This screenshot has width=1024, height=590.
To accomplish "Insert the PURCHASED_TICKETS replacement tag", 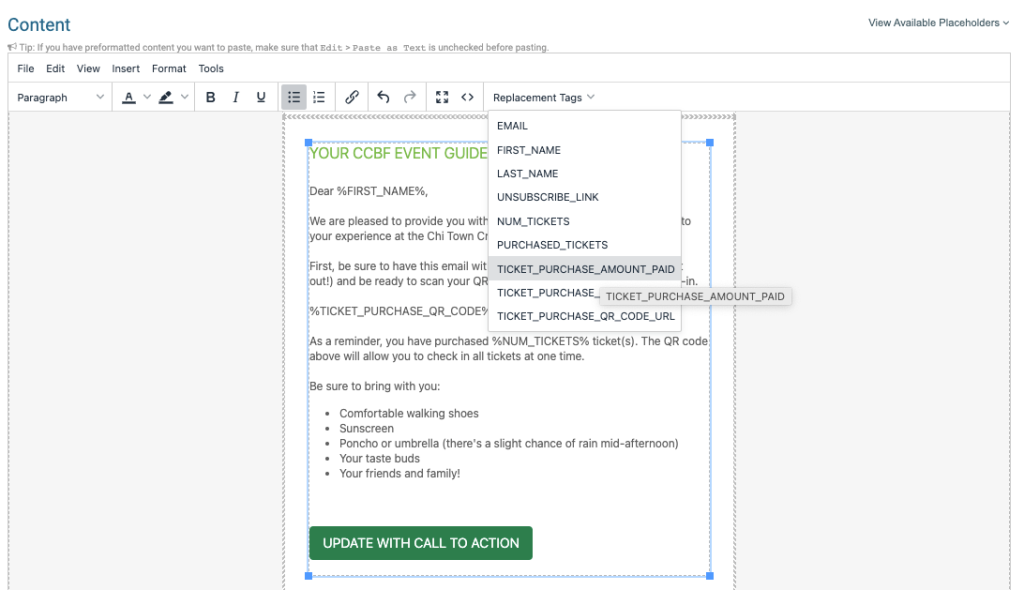I will pos(584,245).
